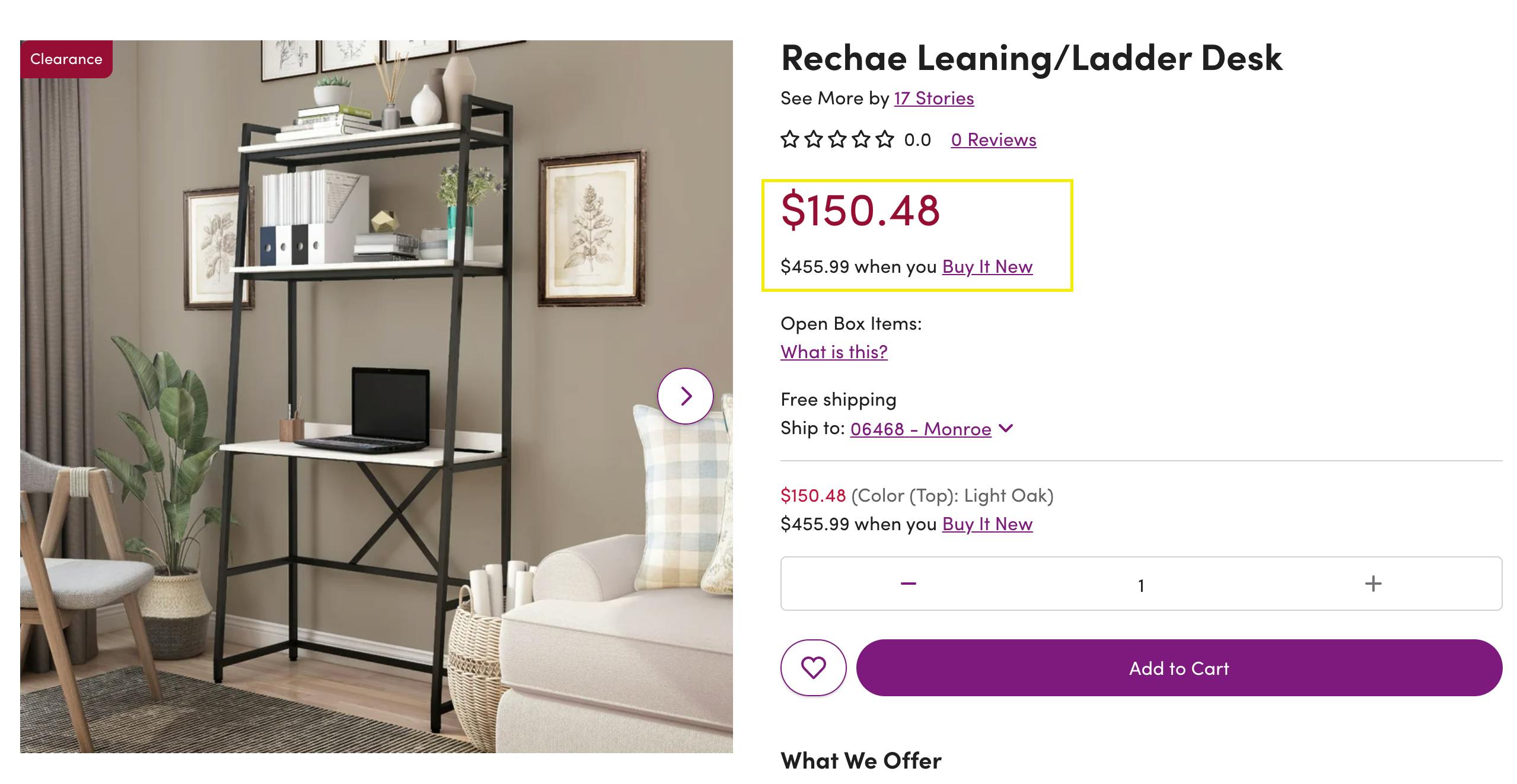Click the Buy It New link
Screen dimensions: 1517x784
pyautogui.click(x=987, y=267)
